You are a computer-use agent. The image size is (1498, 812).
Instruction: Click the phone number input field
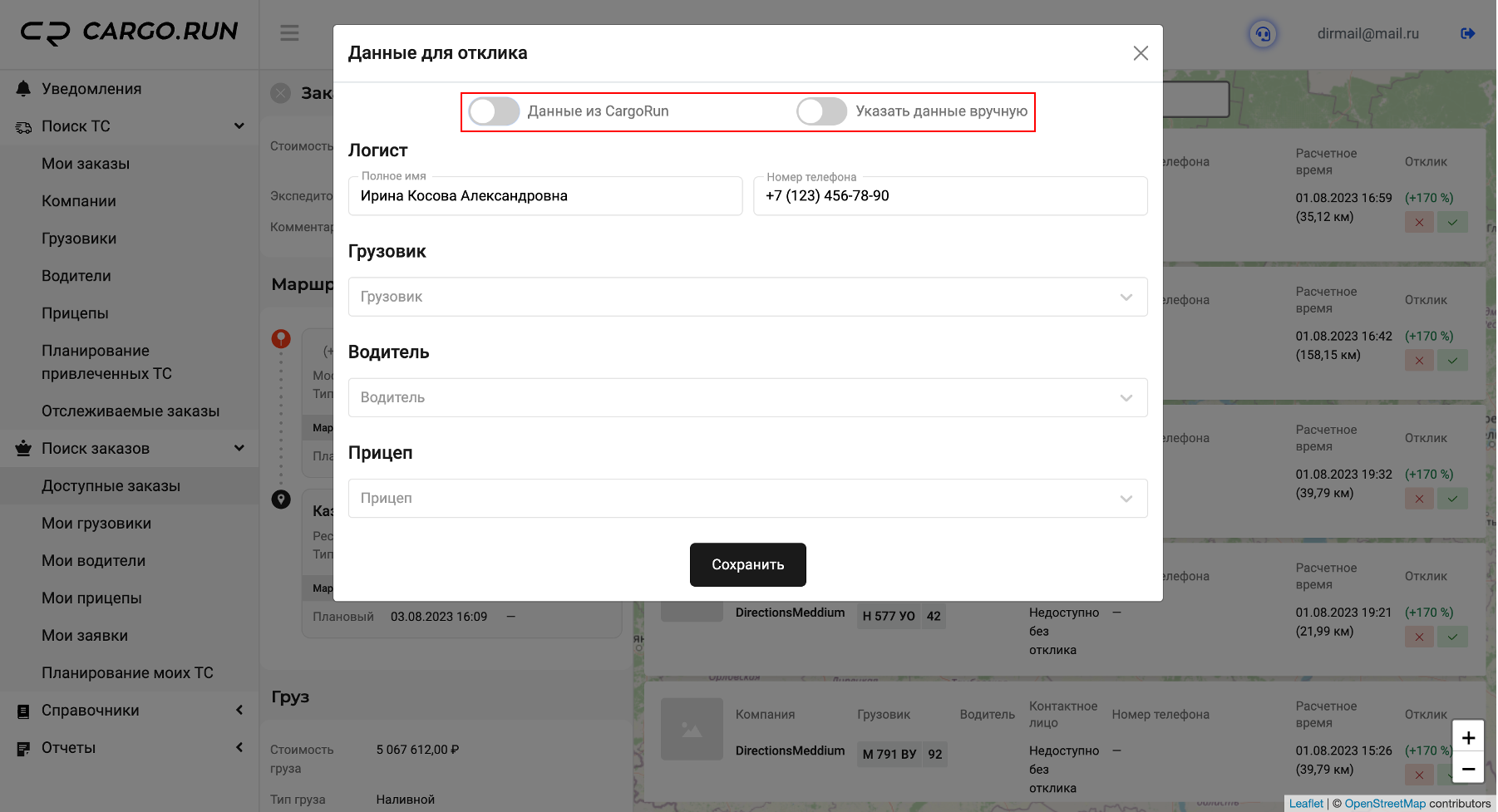pyautogui.click(x=949, y=196)
